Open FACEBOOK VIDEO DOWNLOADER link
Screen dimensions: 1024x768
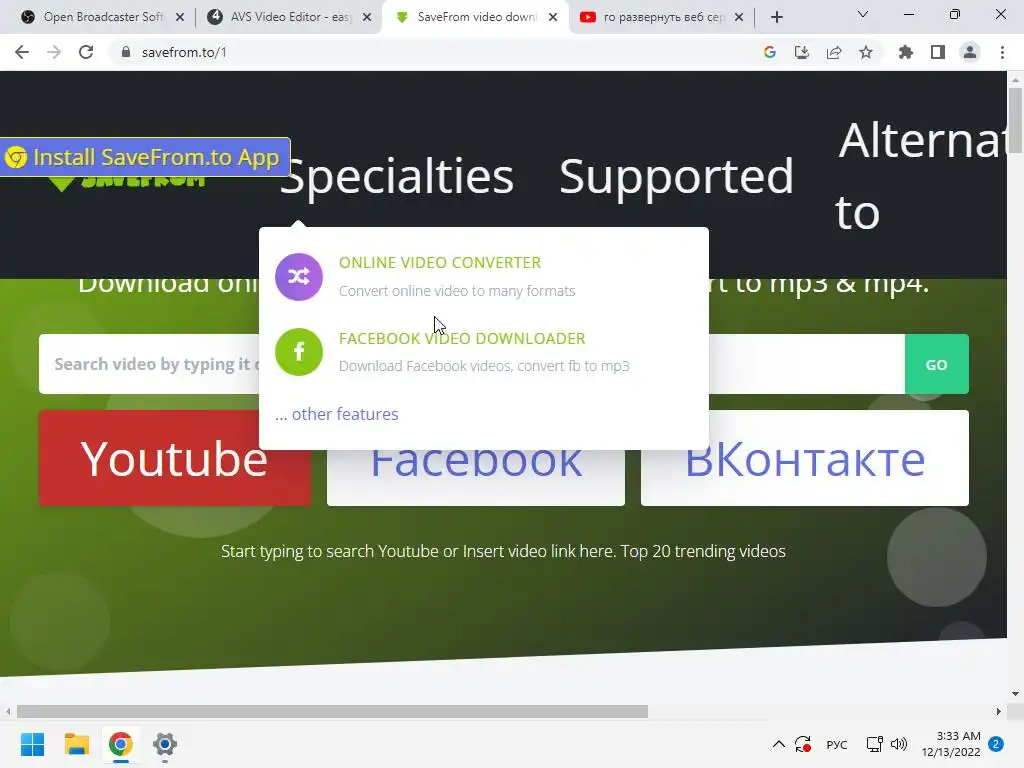[x=462, y=338]
